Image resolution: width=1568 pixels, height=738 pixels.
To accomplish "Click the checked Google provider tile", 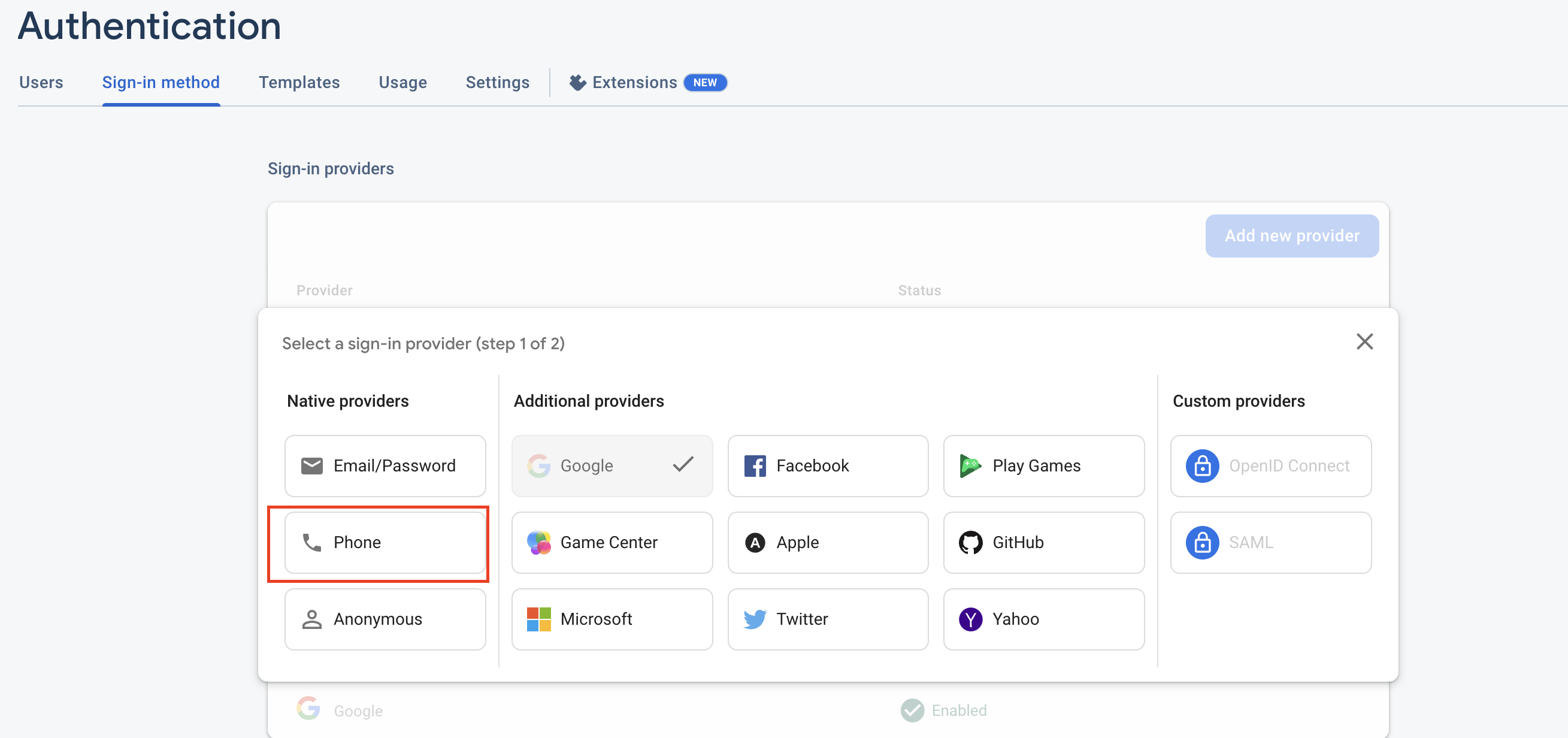I will click(611, 465).
